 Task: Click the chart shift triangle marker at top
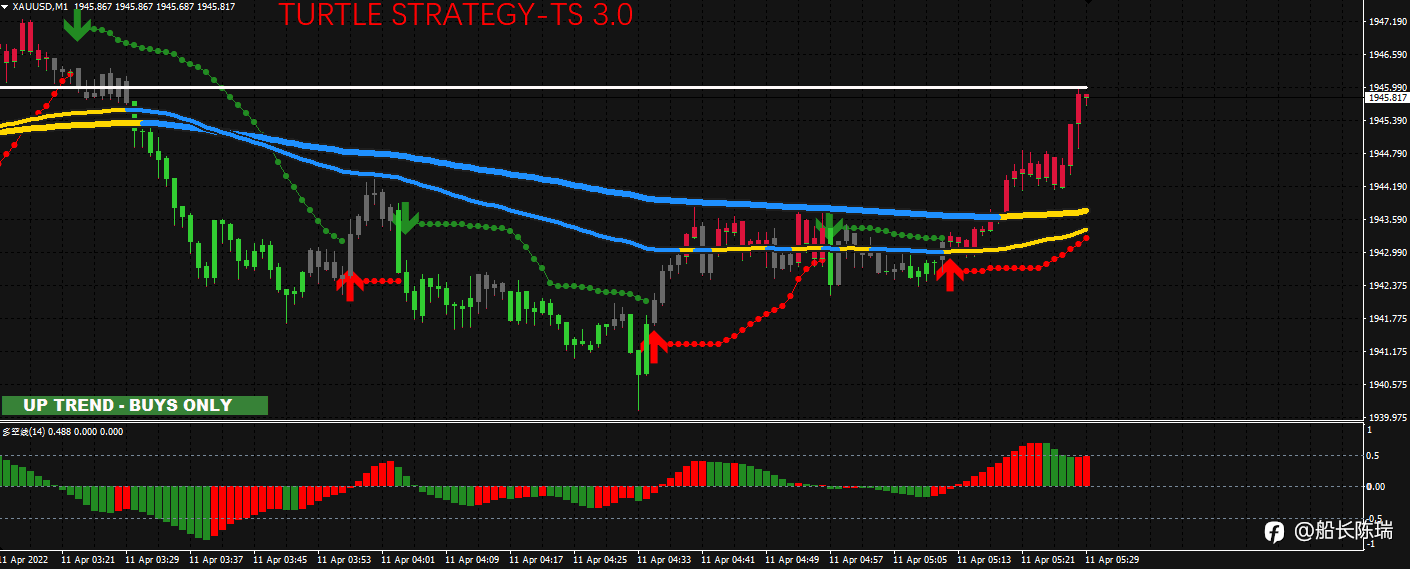1088,3
